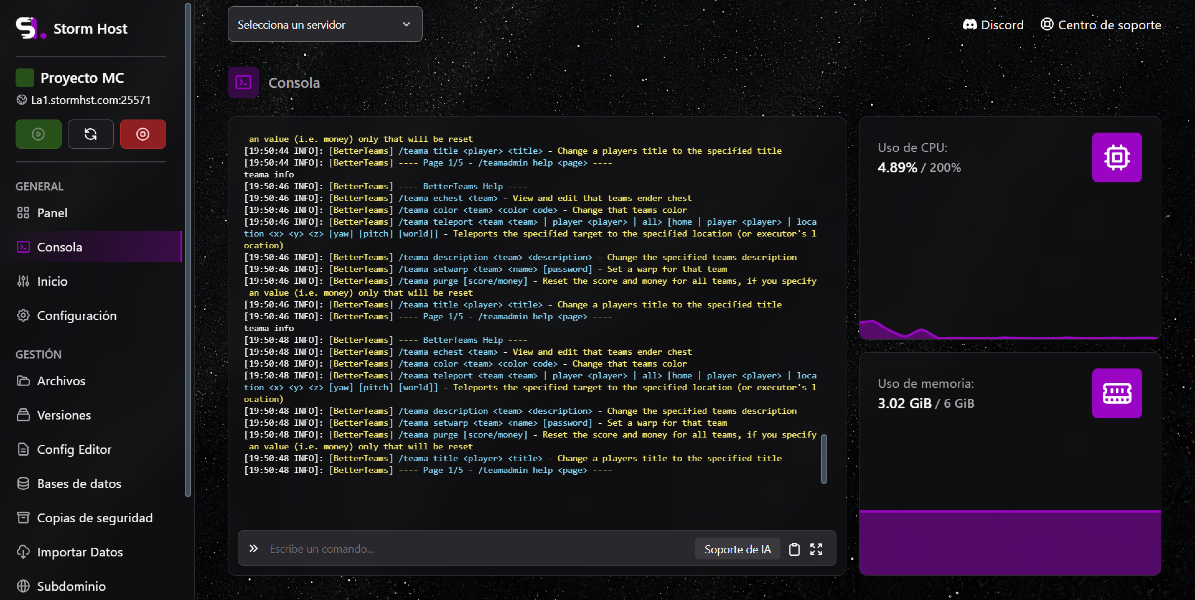Stop the server using the red button

click(x=143, y=134)
